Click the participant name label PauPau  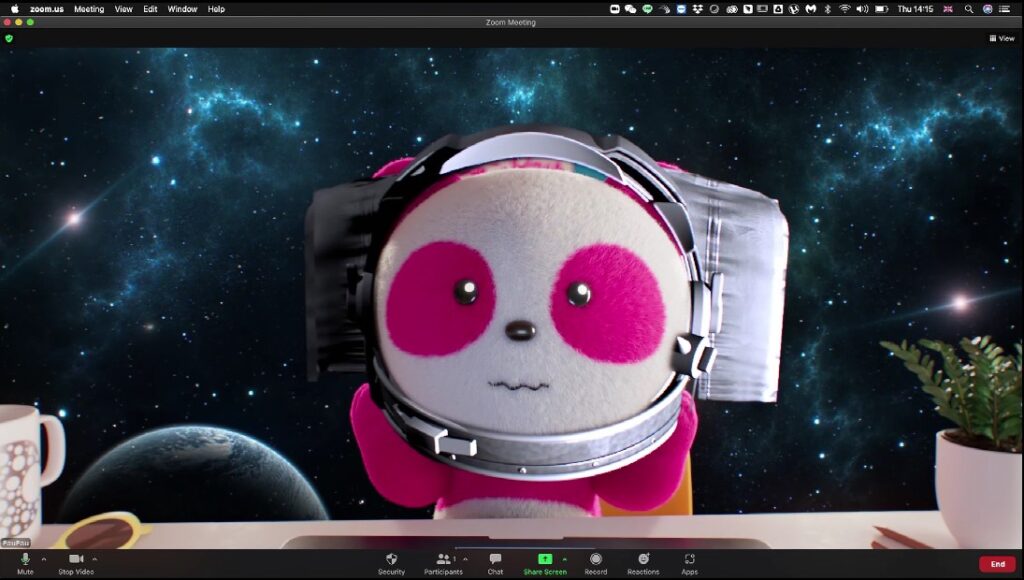[16, 543]
